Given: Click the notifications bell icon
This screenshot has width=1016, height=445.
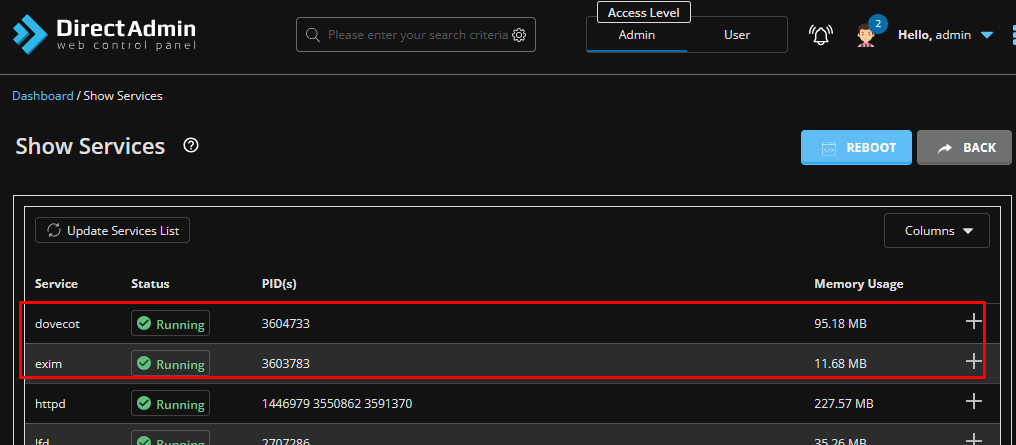Looking at the screenshot, I should [x=821, y=35].
